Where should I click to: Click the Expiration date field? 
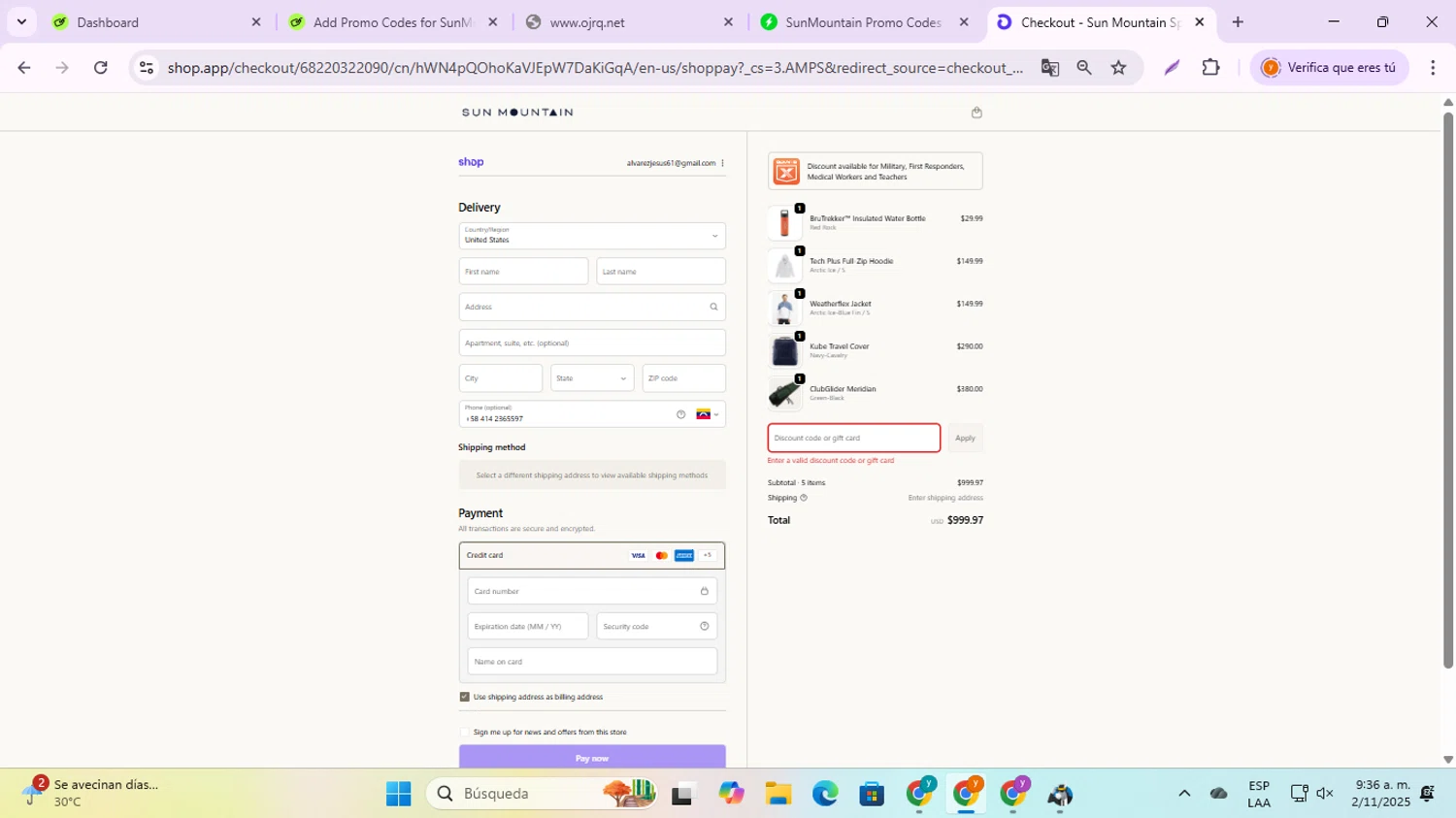coord(528,626)
